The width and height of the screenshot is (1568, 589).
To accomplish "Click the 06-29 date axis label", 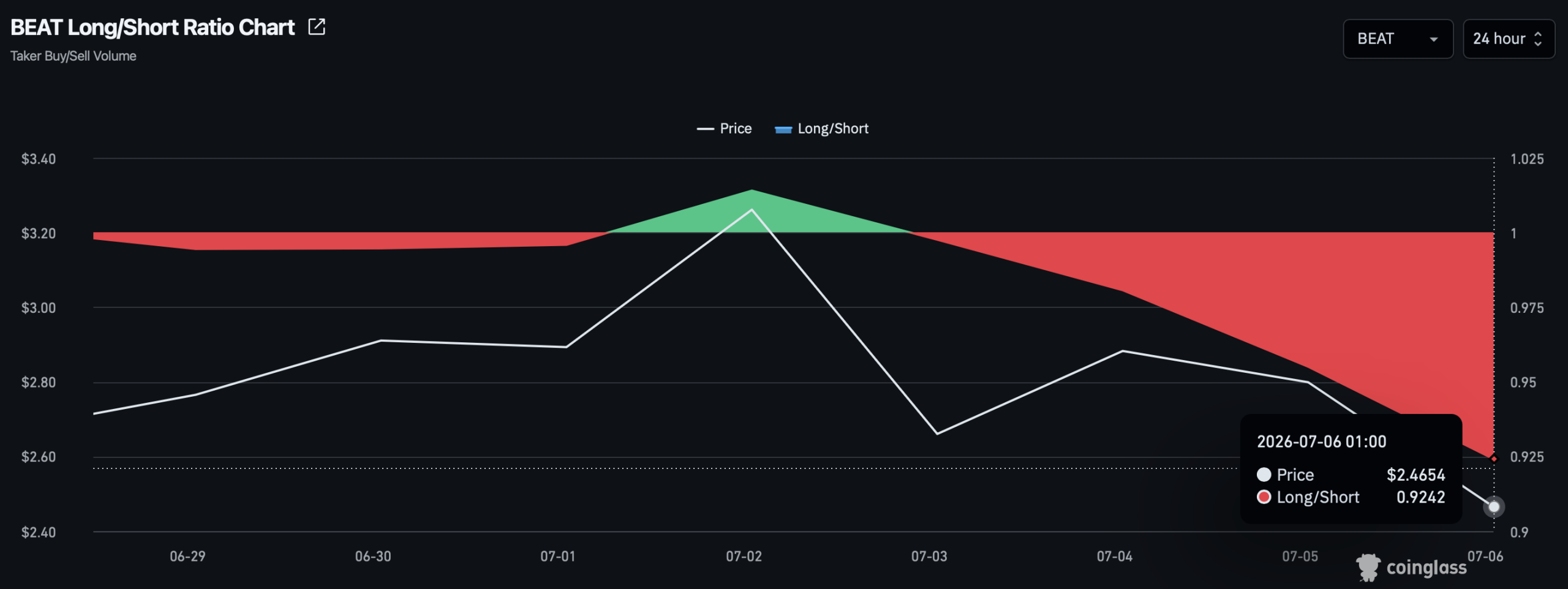I will tap(187, 557).
